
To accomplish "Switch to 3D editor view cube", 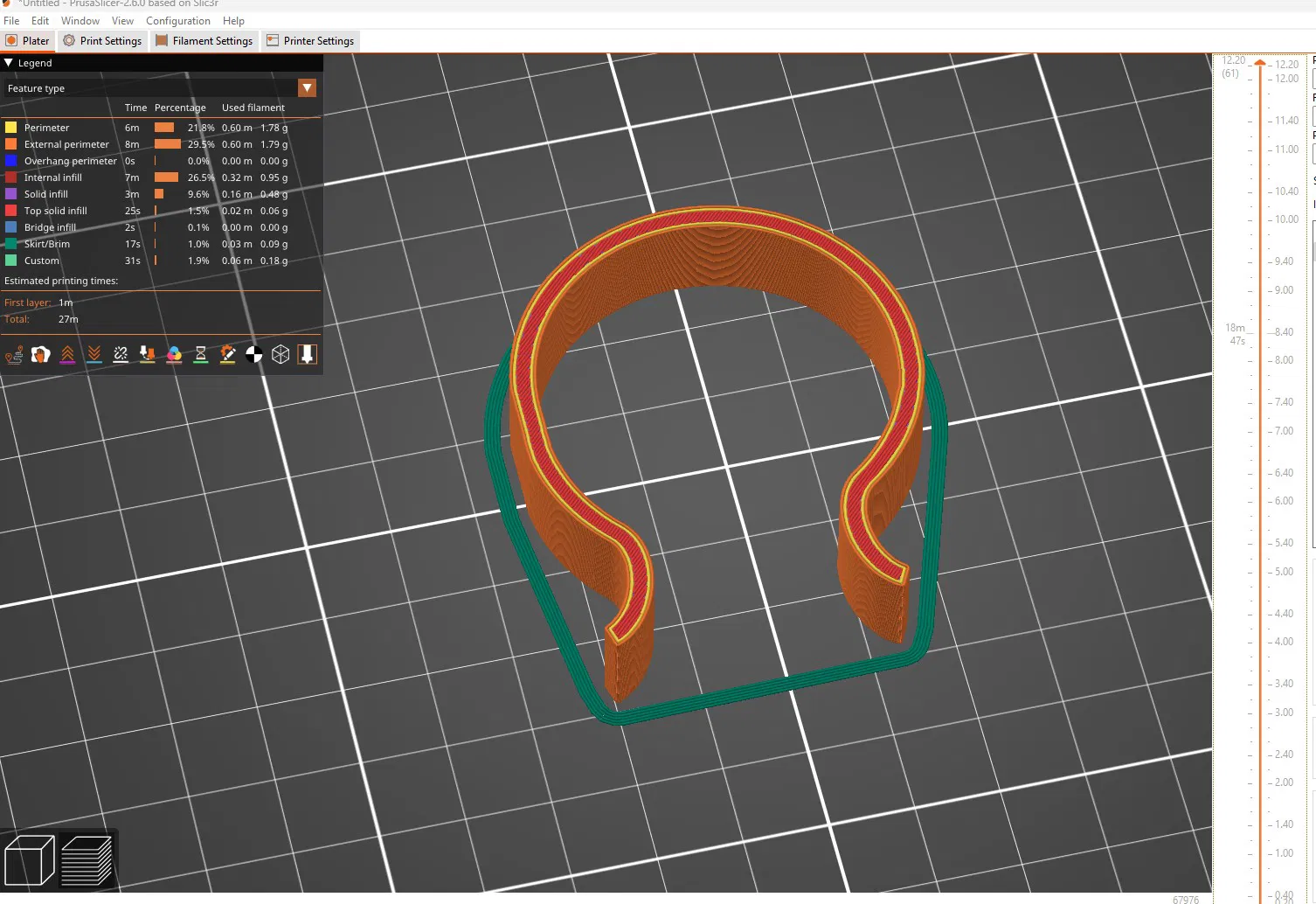I will (30, 860).
